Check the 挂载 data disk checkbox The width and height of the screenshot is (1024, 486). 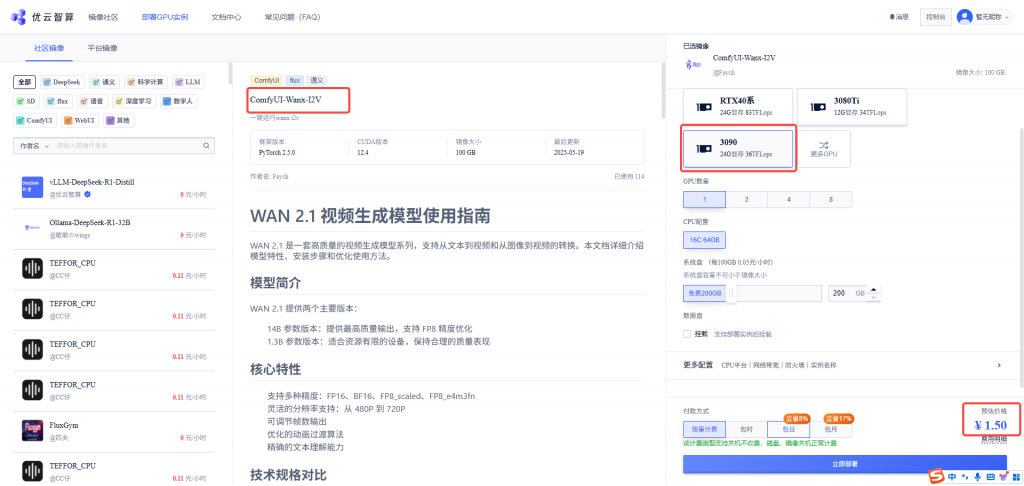pyautogui.click(x=686, y=334)
